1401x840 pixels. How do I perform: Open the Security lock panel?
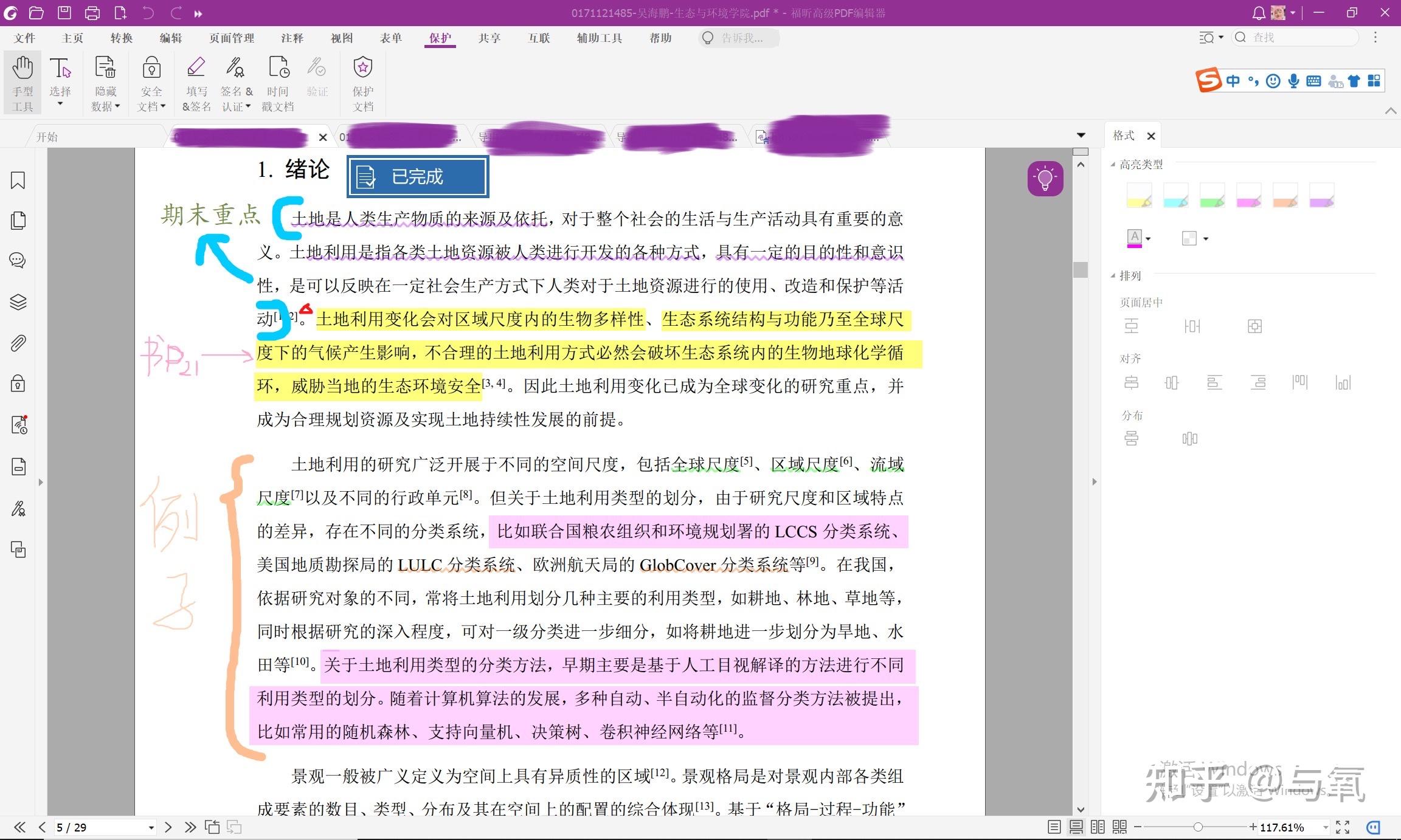[x=18, y=384]
